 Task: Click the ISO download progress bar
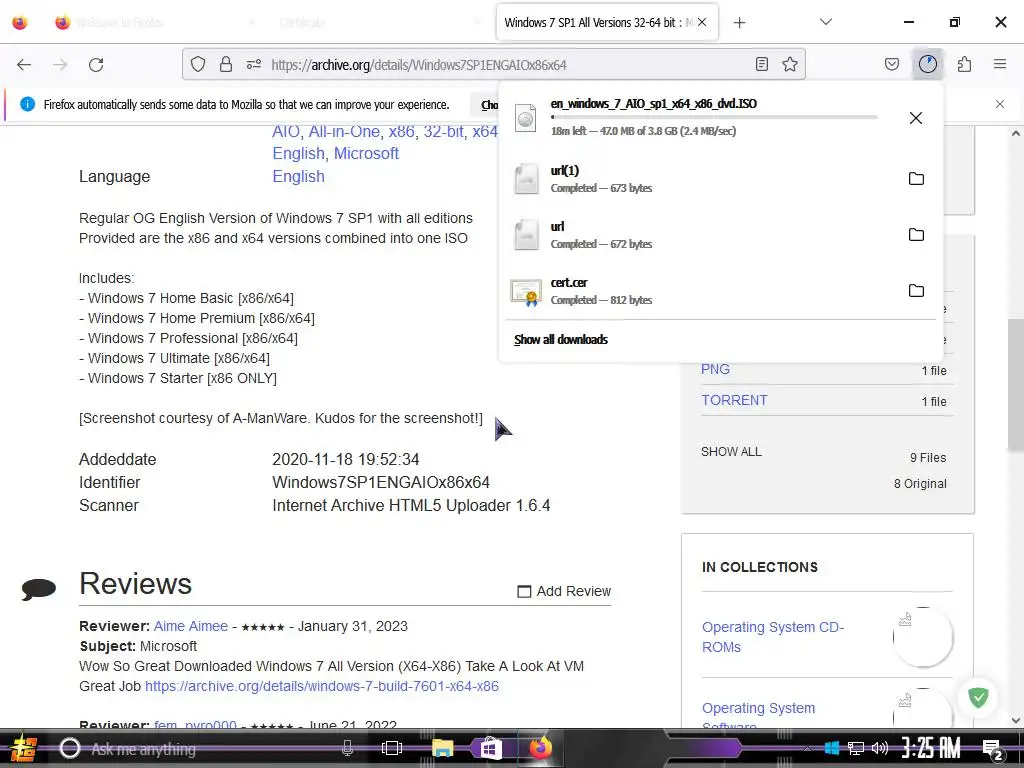pyautogui.click(x=714, y=118)
